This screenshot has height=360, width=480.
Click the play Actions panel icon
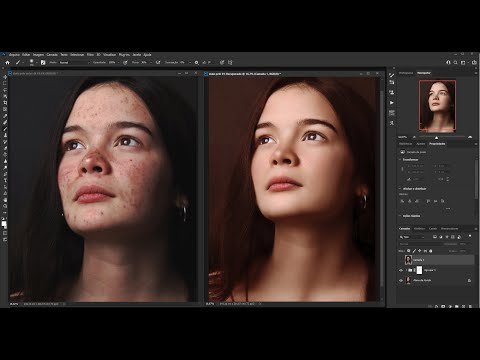click(392, 103)
